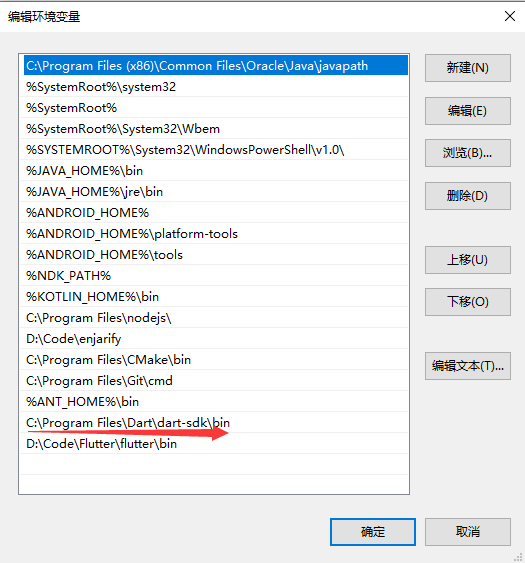This screenshot has width=525, height=563.
Task: Select the Oracle Java javapath entry
Action: point(215,65)
